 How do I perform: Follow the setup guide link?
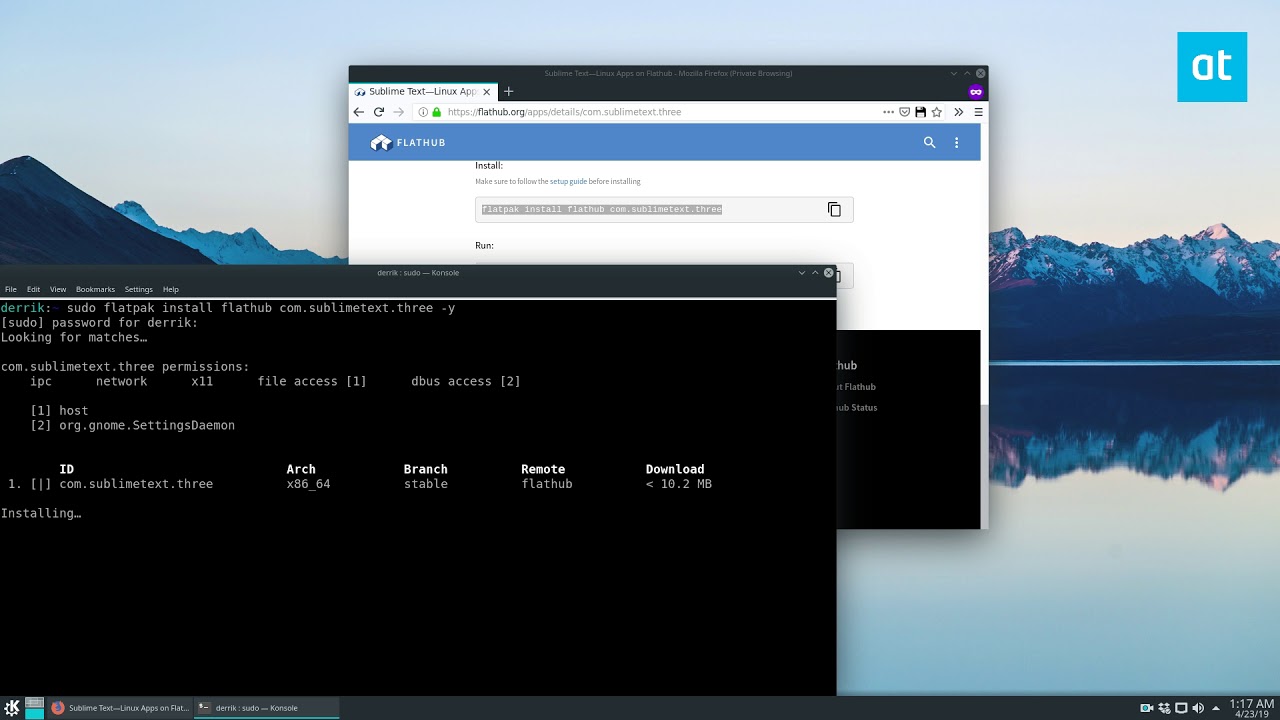[x=568, y=182]
